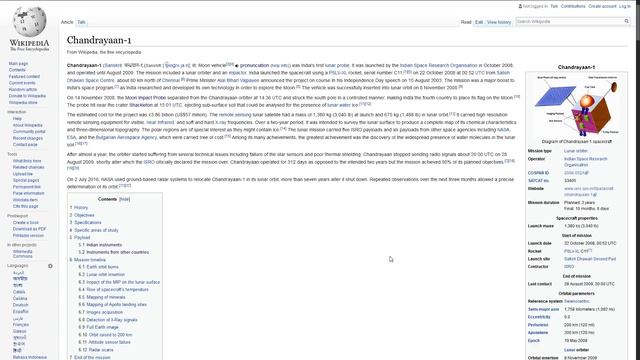Open the top-bar Talk link for this IP
Viewport: 640px width, 360px height.
pos(554,7)
